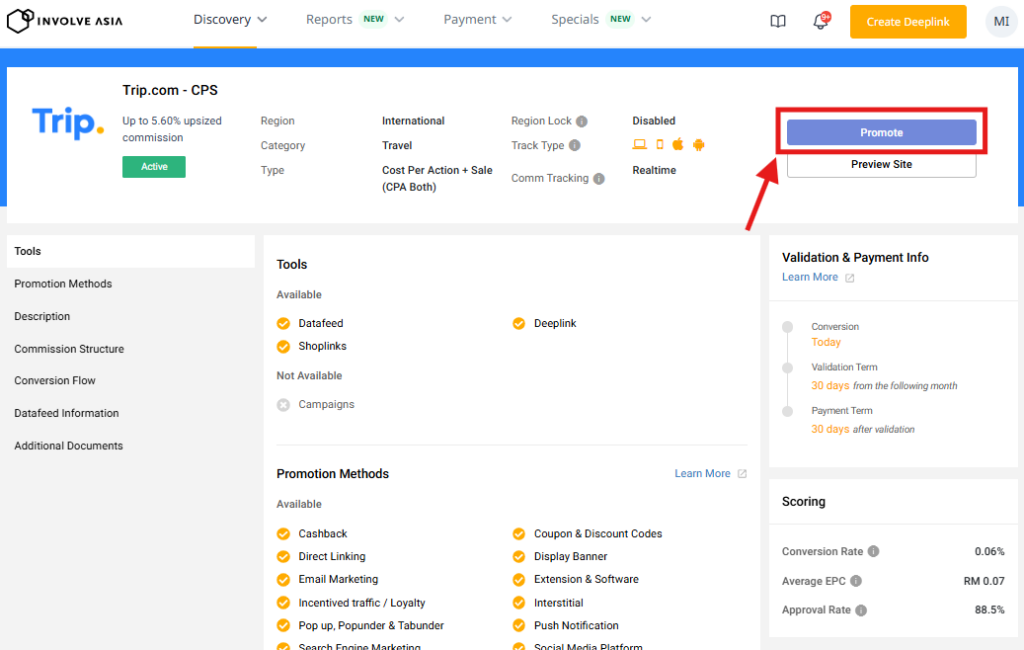Select Commission Structure in the sidebar
The image size is (1024, 650).
[x=69, y=349]
